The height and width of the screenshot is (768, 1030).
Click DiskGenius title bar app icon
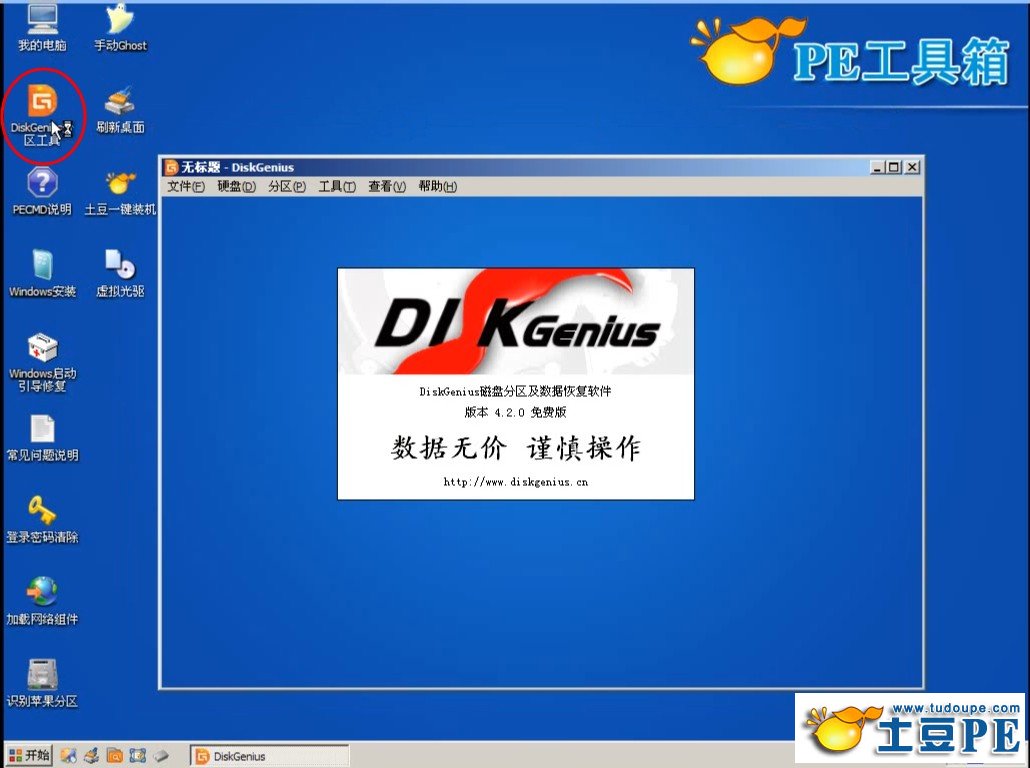(171, 167)
